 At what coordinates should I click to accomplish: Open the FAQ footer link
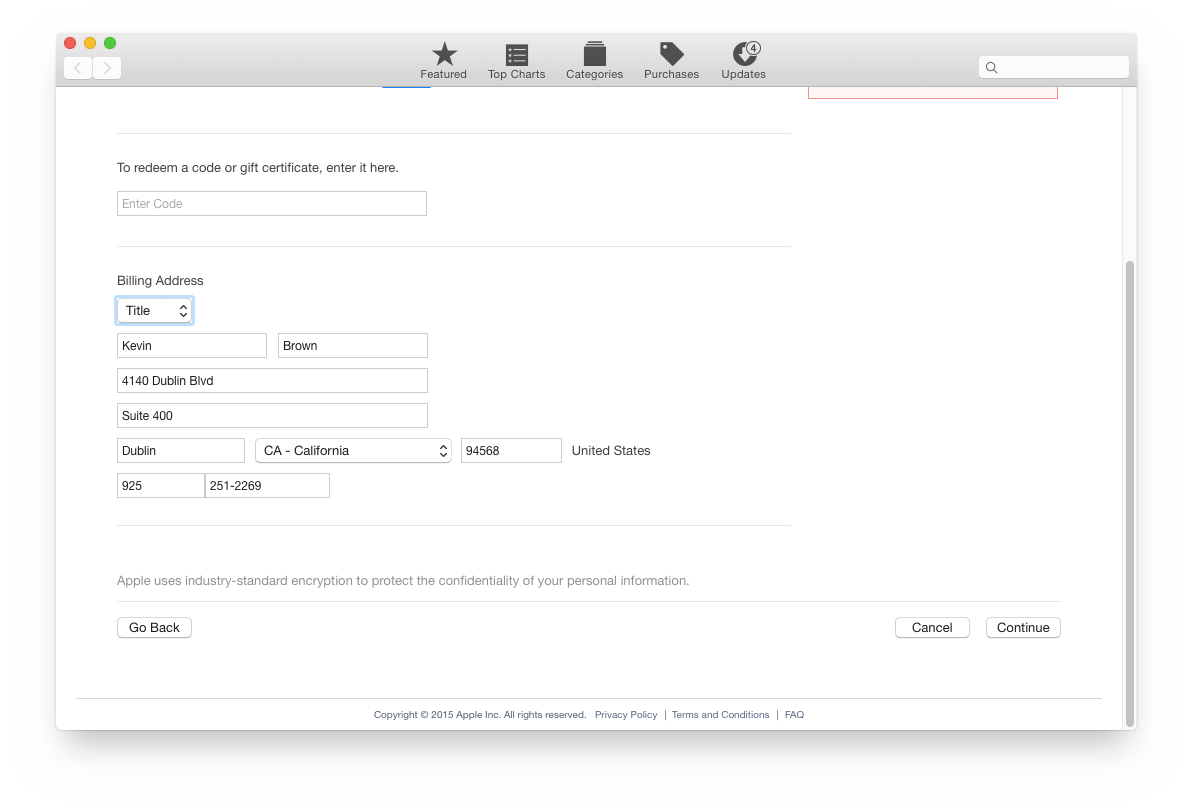[x=794, y=715]
